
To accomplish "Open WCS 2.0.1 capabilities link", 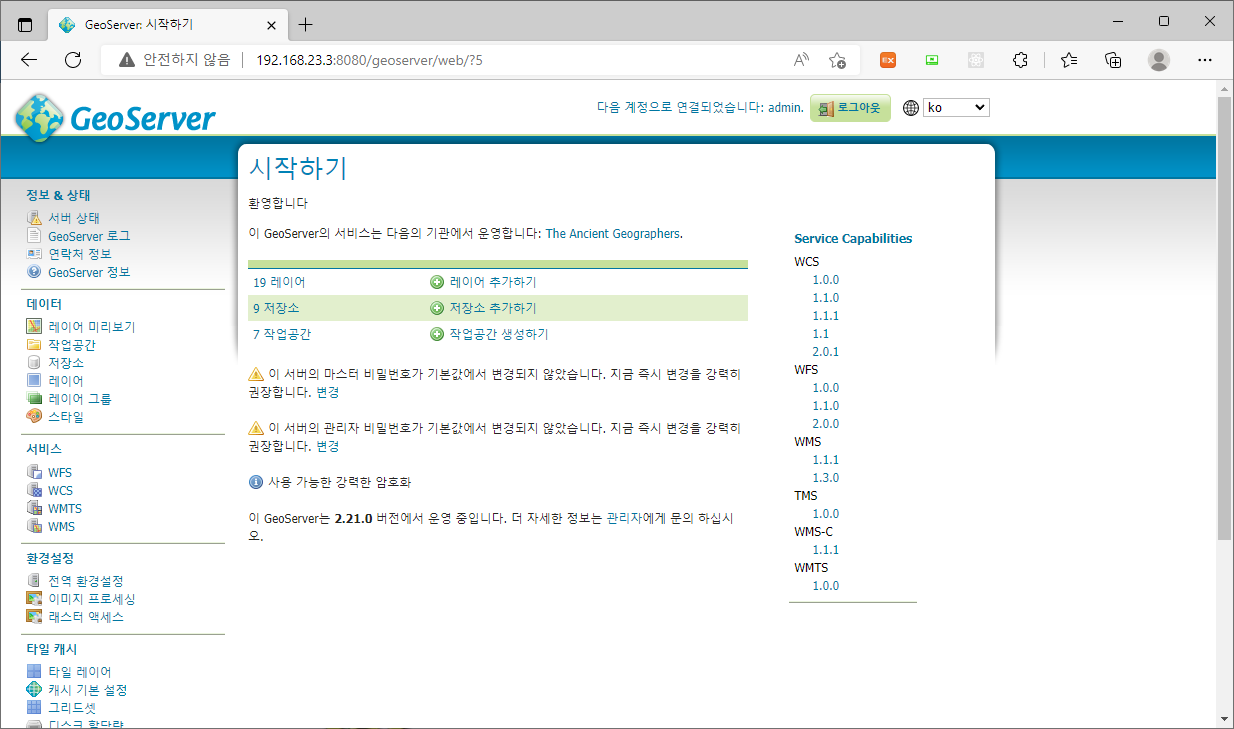I will pos(826,352).
